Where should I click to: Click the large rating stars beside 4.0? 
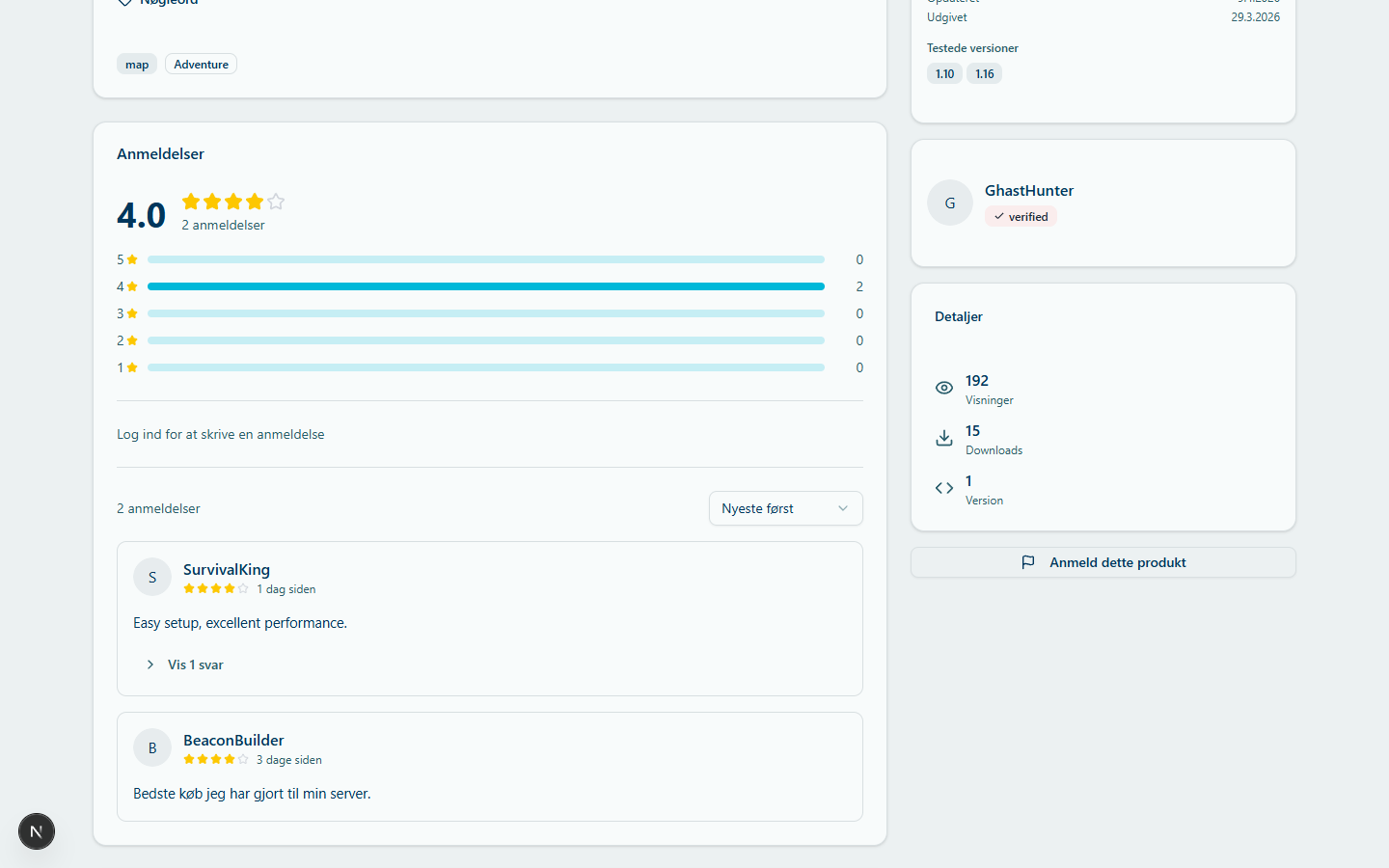click(x=233, y=202)
